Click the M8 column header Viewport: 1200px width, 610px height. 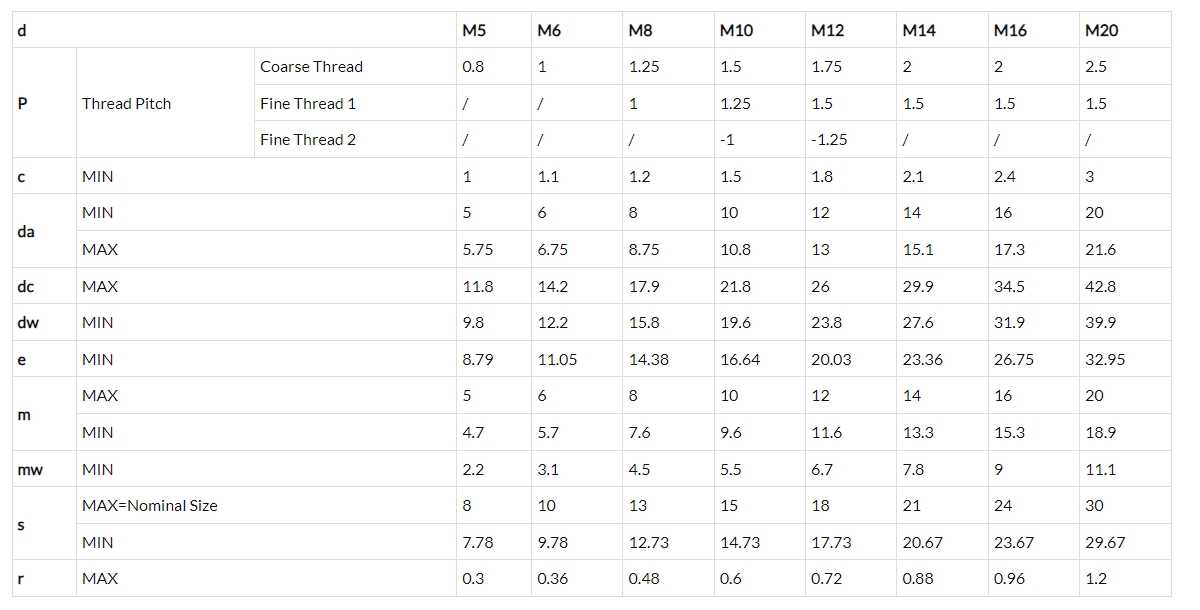[x=640, y=30]
